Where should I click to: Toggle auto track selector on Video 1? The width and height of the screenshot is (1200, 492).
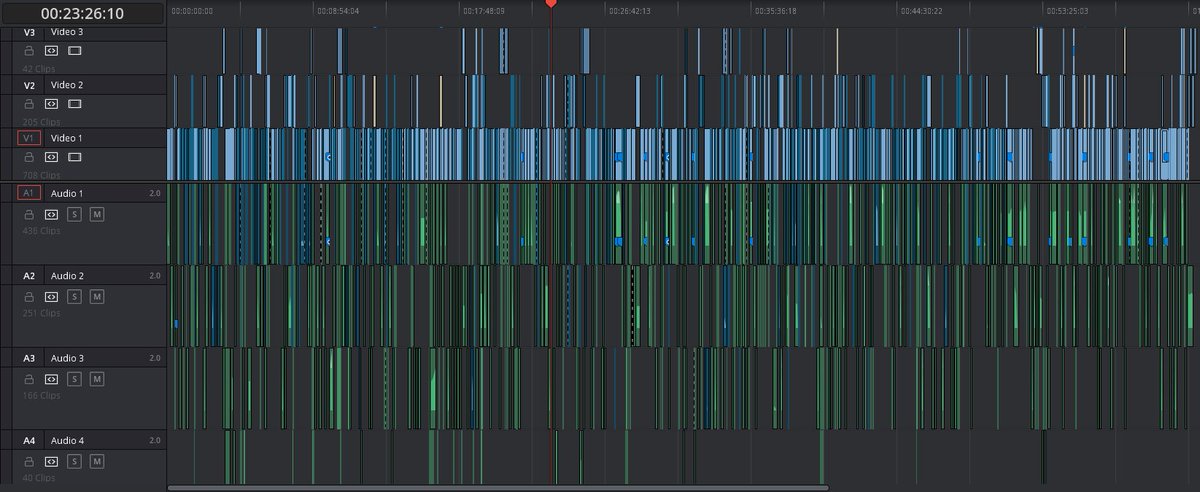52,157
